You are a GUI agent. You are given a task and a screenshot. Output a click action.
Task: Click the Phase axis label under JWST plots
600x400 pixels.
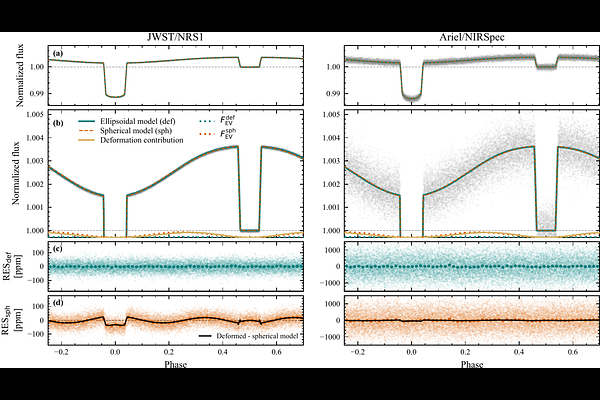point(176,364)
